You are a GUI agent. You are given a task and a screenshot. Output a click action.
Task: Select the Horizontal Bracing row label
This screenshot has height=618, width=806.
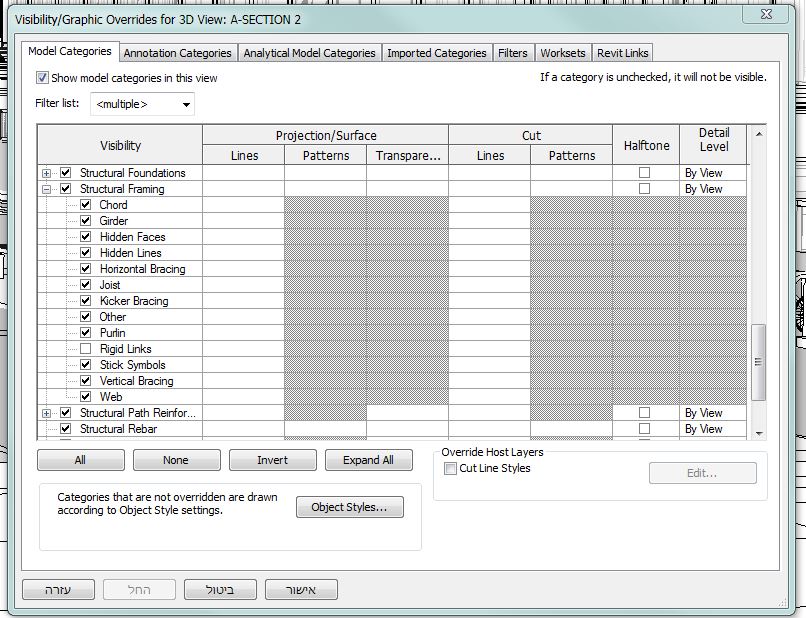pos(142,269)
